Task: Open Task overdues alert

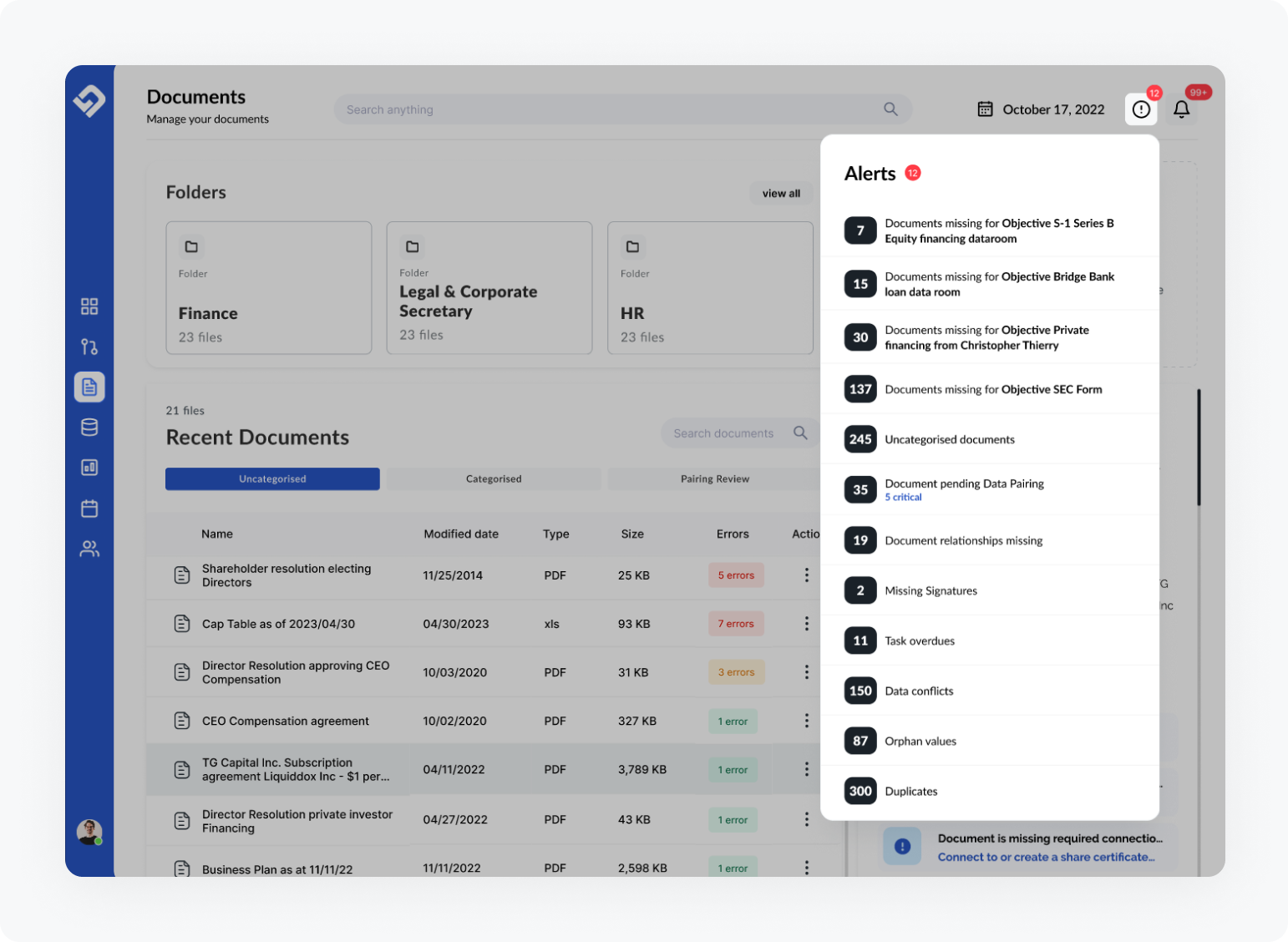Action: 990,641
